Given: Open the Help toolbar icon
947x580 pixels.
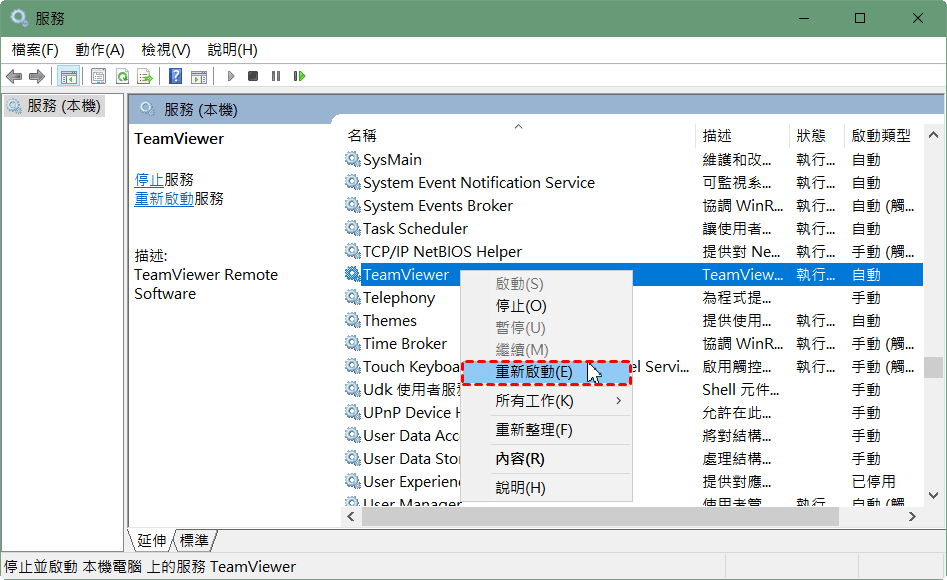Looking at the screenshot, I should [175, 76].
